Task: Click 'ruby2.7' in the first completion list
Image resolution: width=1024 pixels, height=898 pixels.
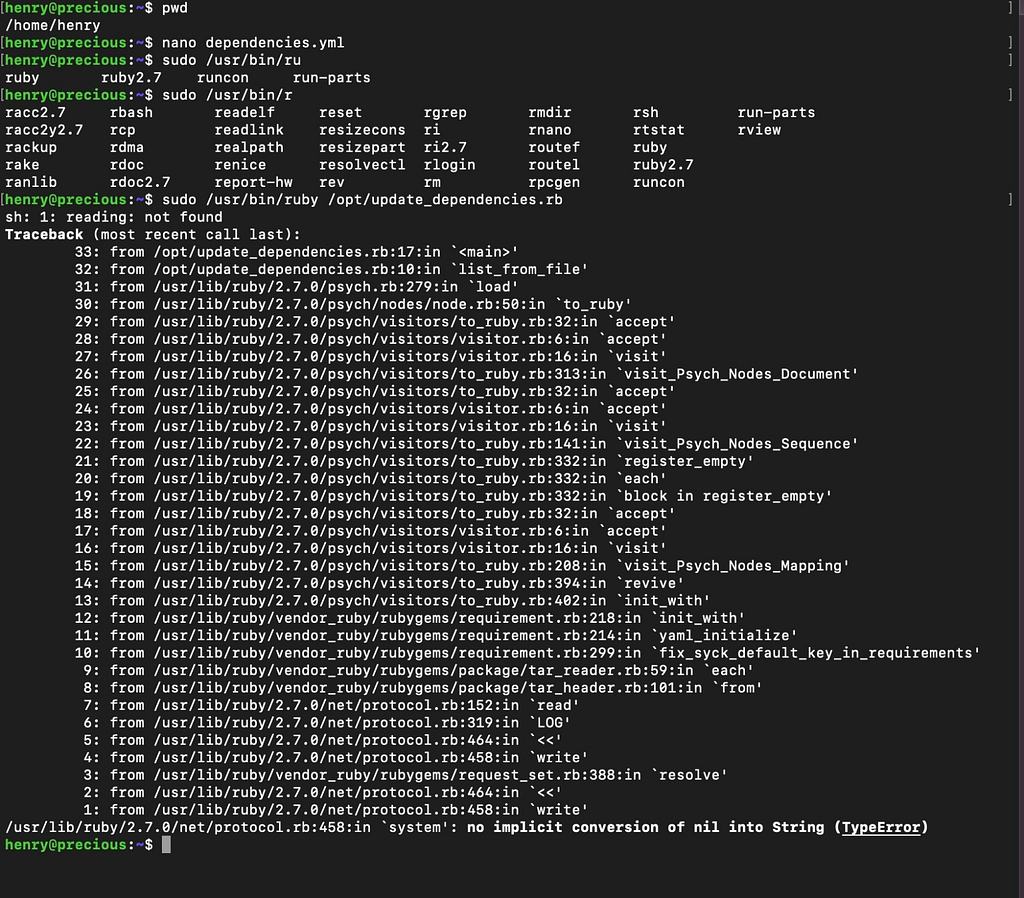Action: coord(131,78)
